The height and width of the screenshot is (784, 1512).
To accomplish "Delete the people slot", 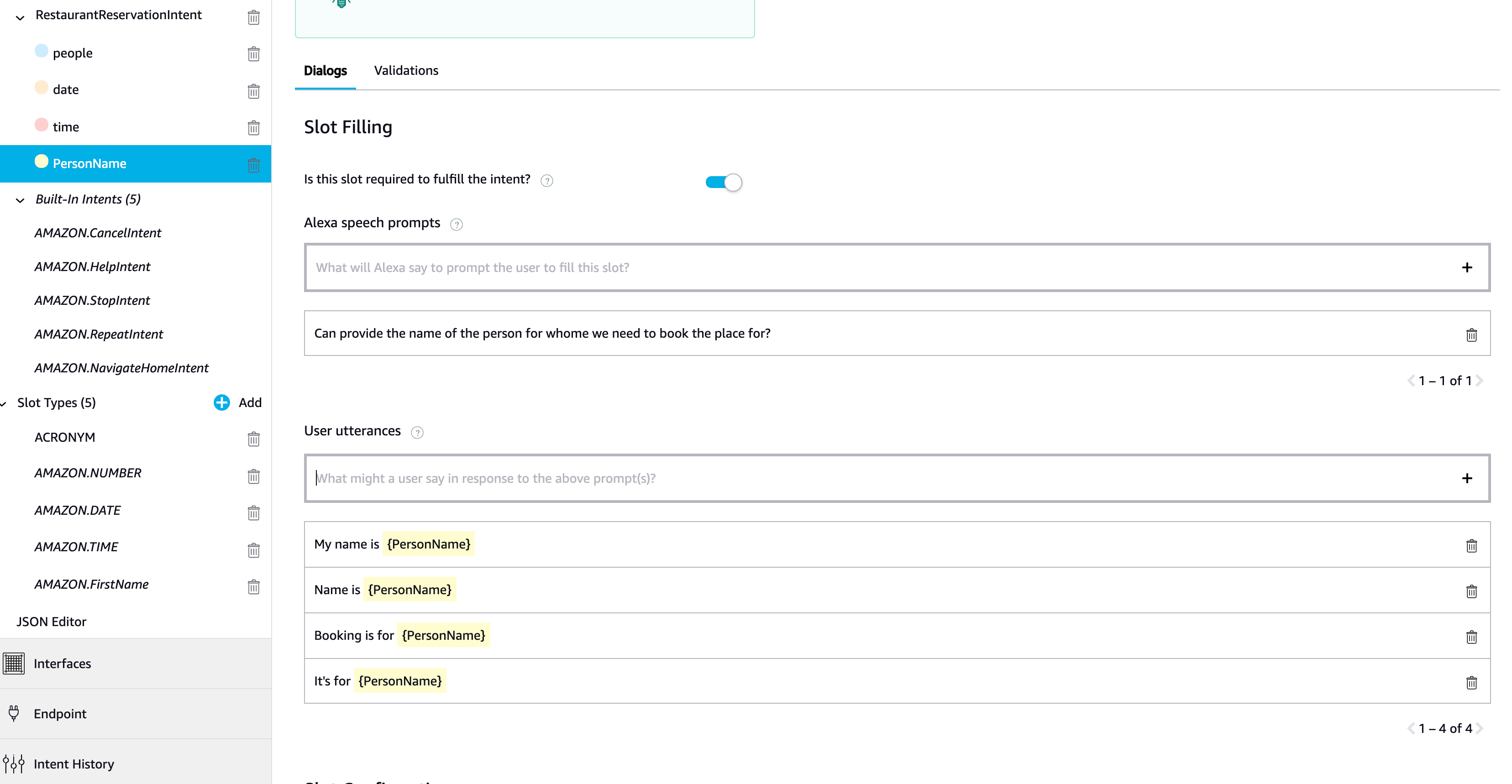I will (253, 54).
